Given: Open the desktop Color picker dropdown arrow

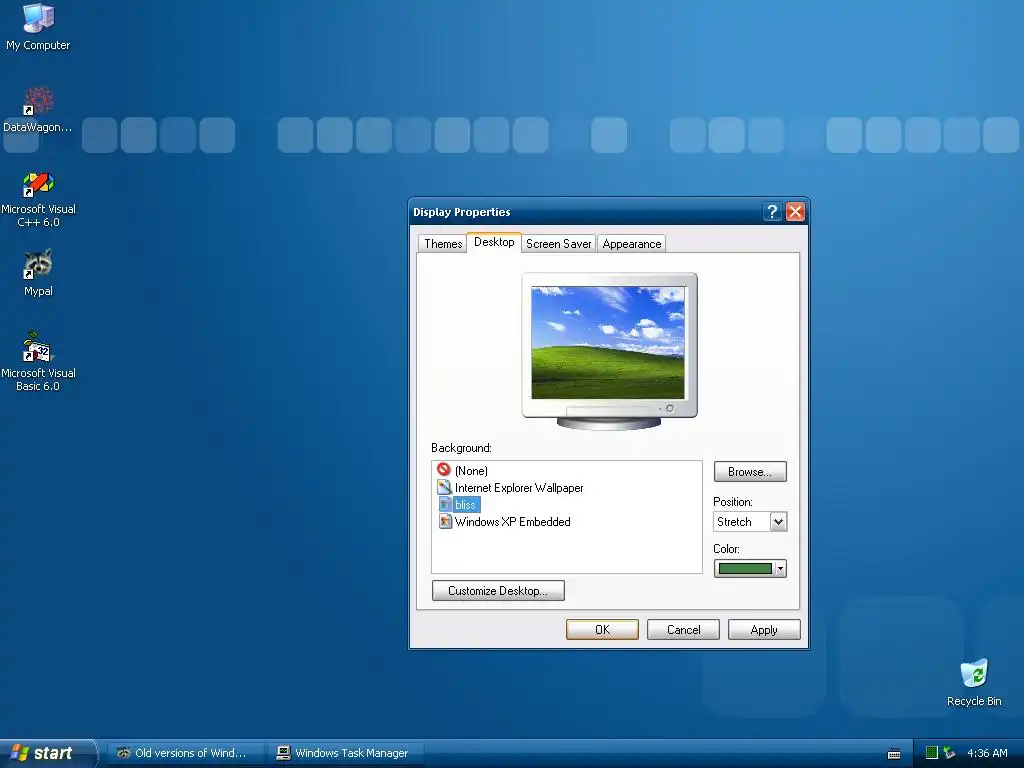Looking at the screenshot, I should (x=780, y=569).
